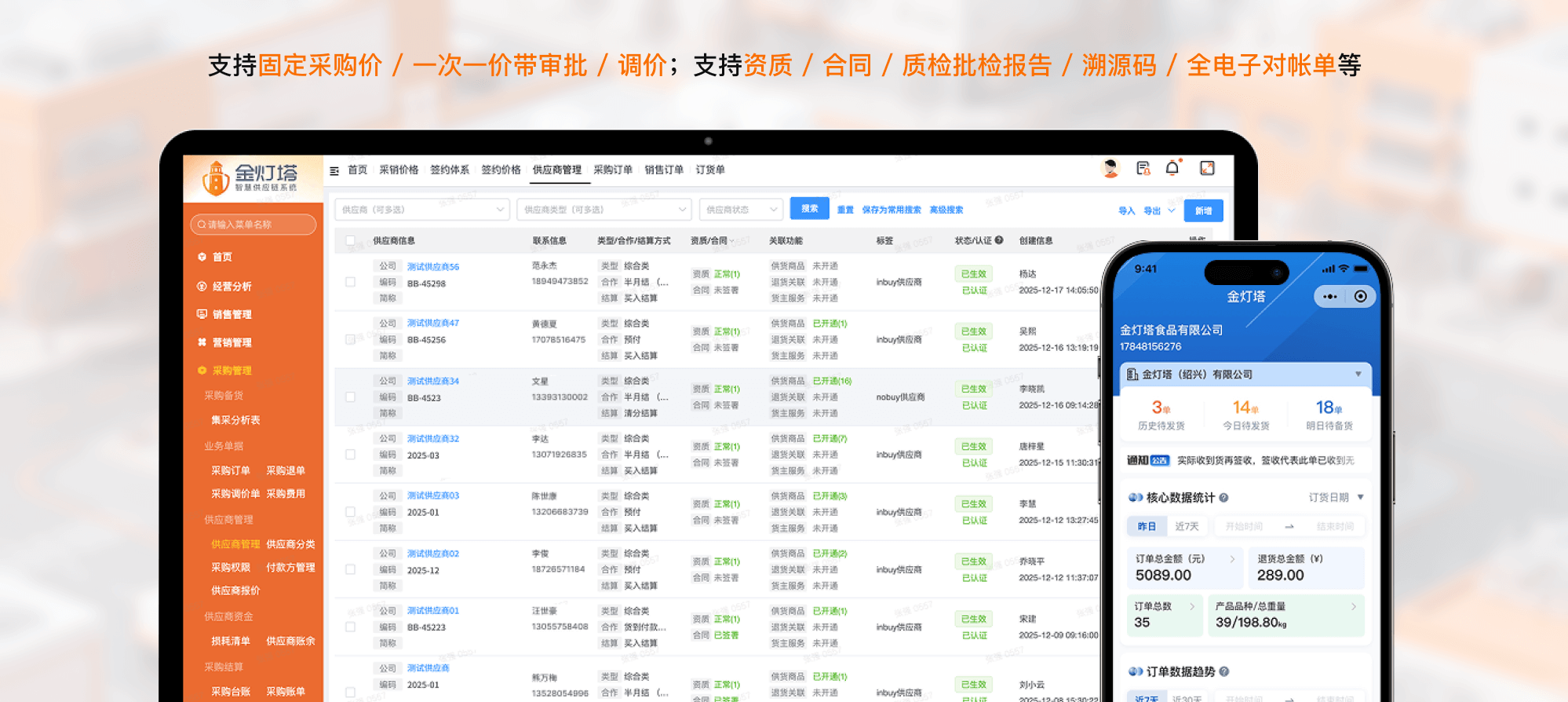The height and width of the screenshot is (702, 1568).
Task: Check the row for 测试供应商34
Action: (x=350, y=397)
